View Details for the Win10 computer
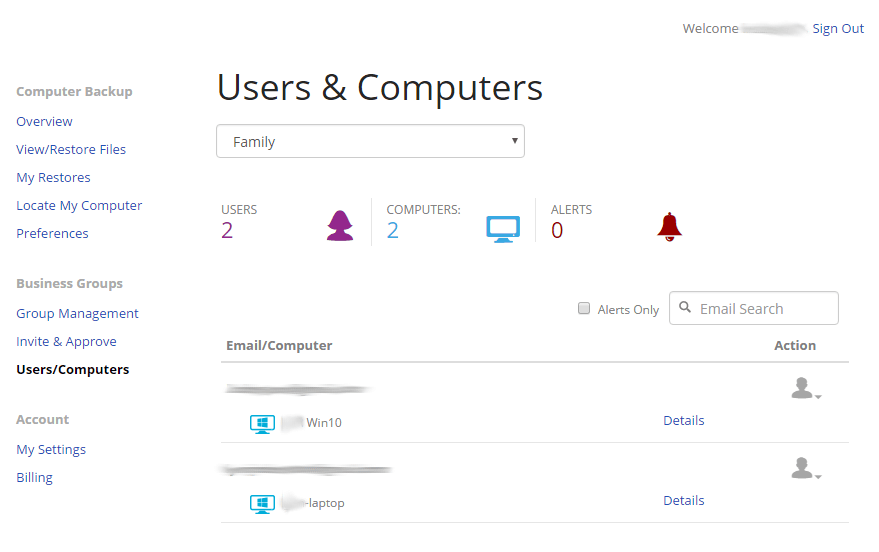879x552 pixels. [683, 421]
